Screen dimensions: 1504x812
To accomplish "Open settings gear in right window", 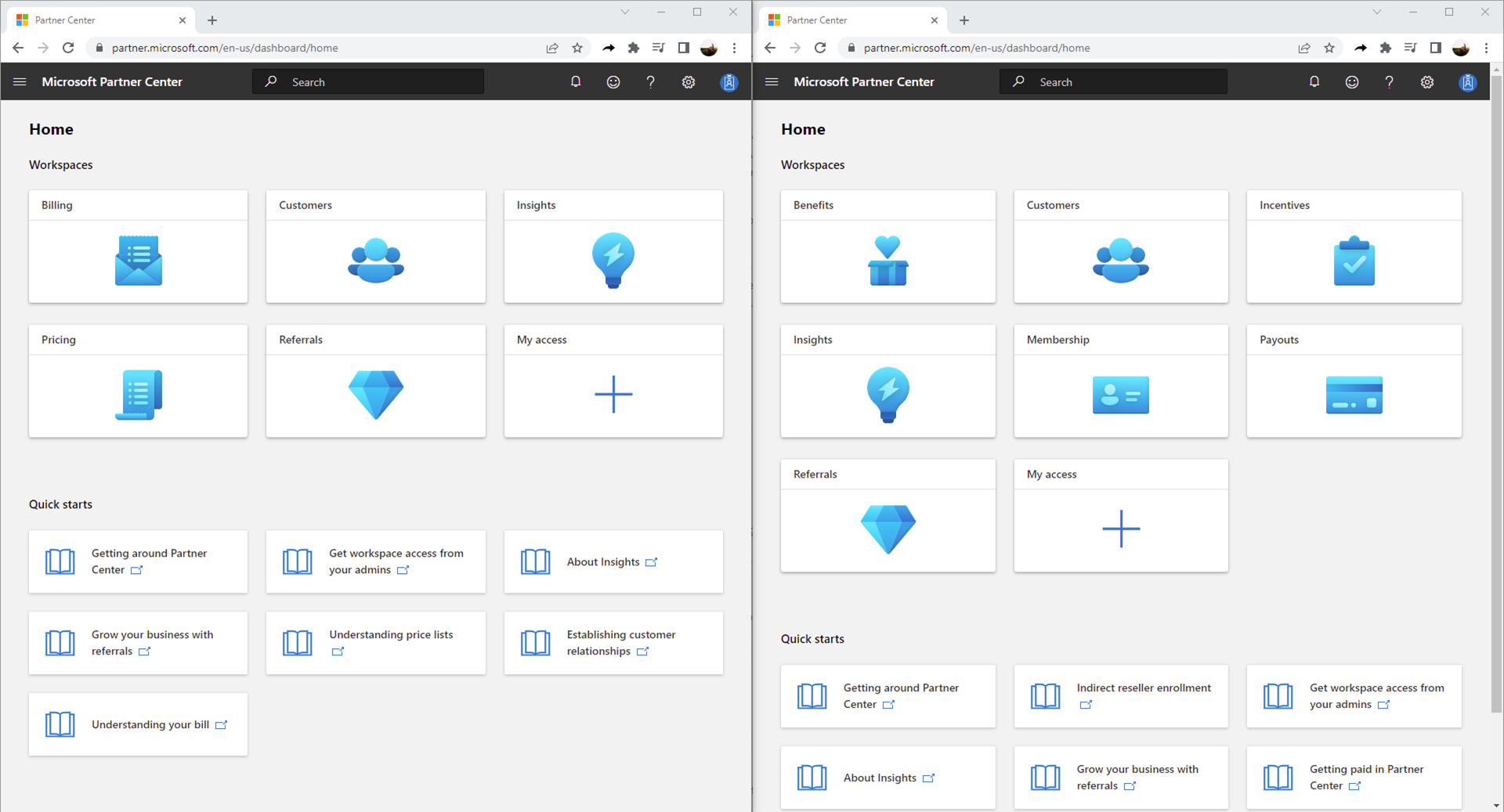I will pyautogui.click(x=1427, y=81).
